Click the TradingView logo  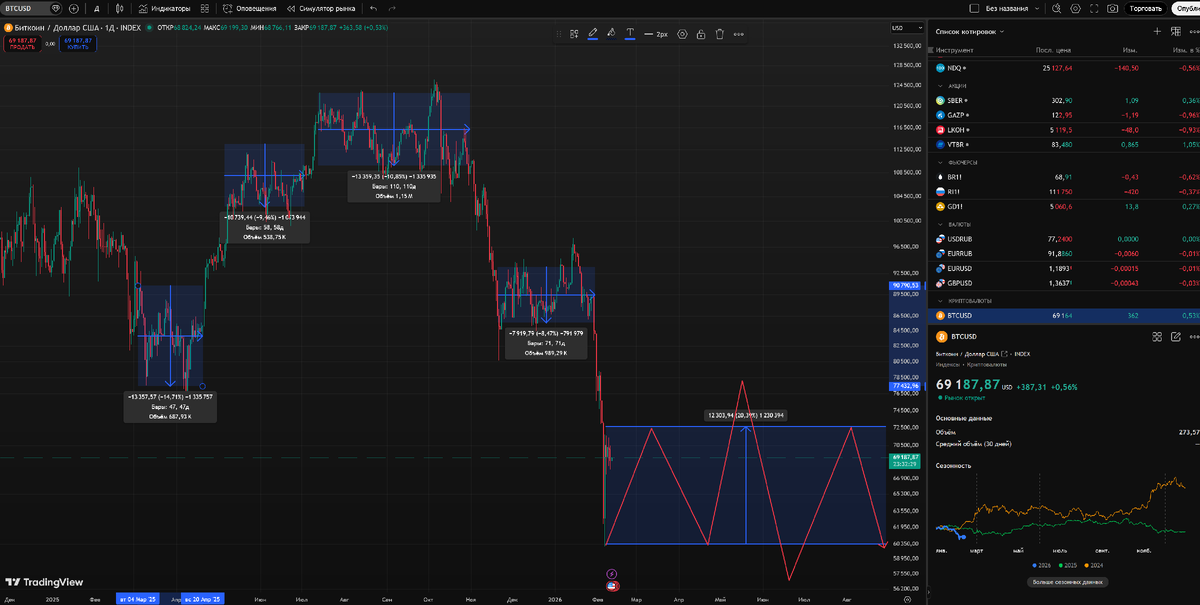[x=44, y=582]
